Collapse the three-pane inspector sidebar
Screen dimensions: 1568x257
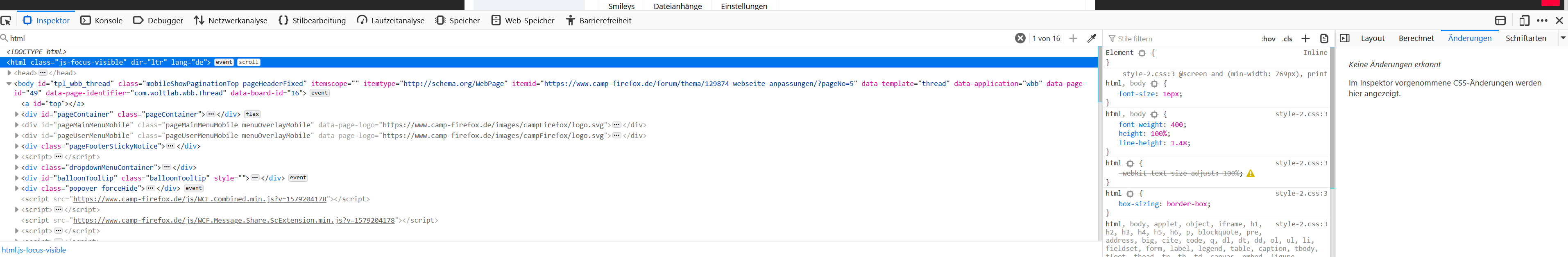coord(1345,38)
